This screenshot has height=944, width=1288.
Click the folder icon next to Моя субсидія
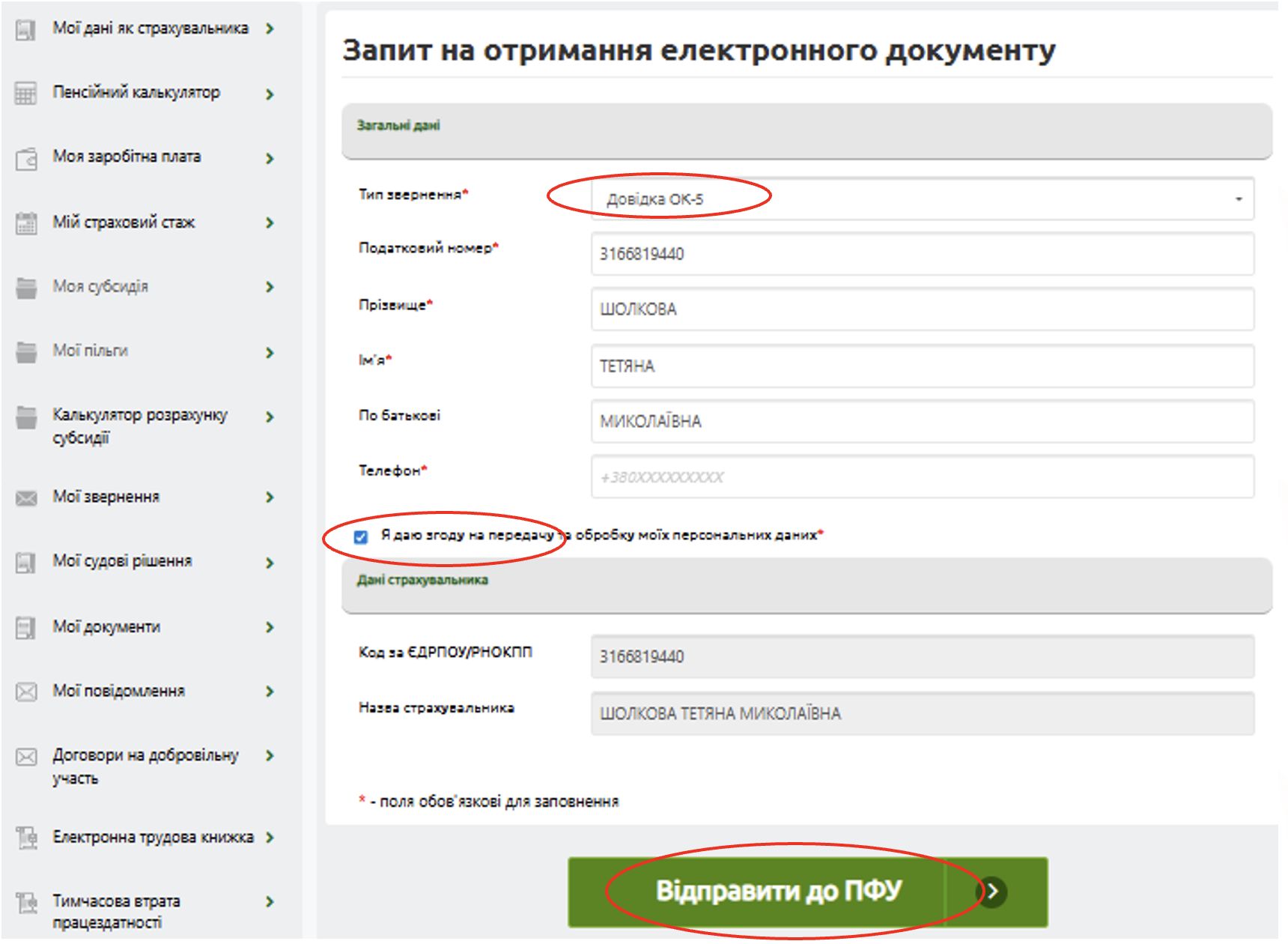[x=26, y=287]
